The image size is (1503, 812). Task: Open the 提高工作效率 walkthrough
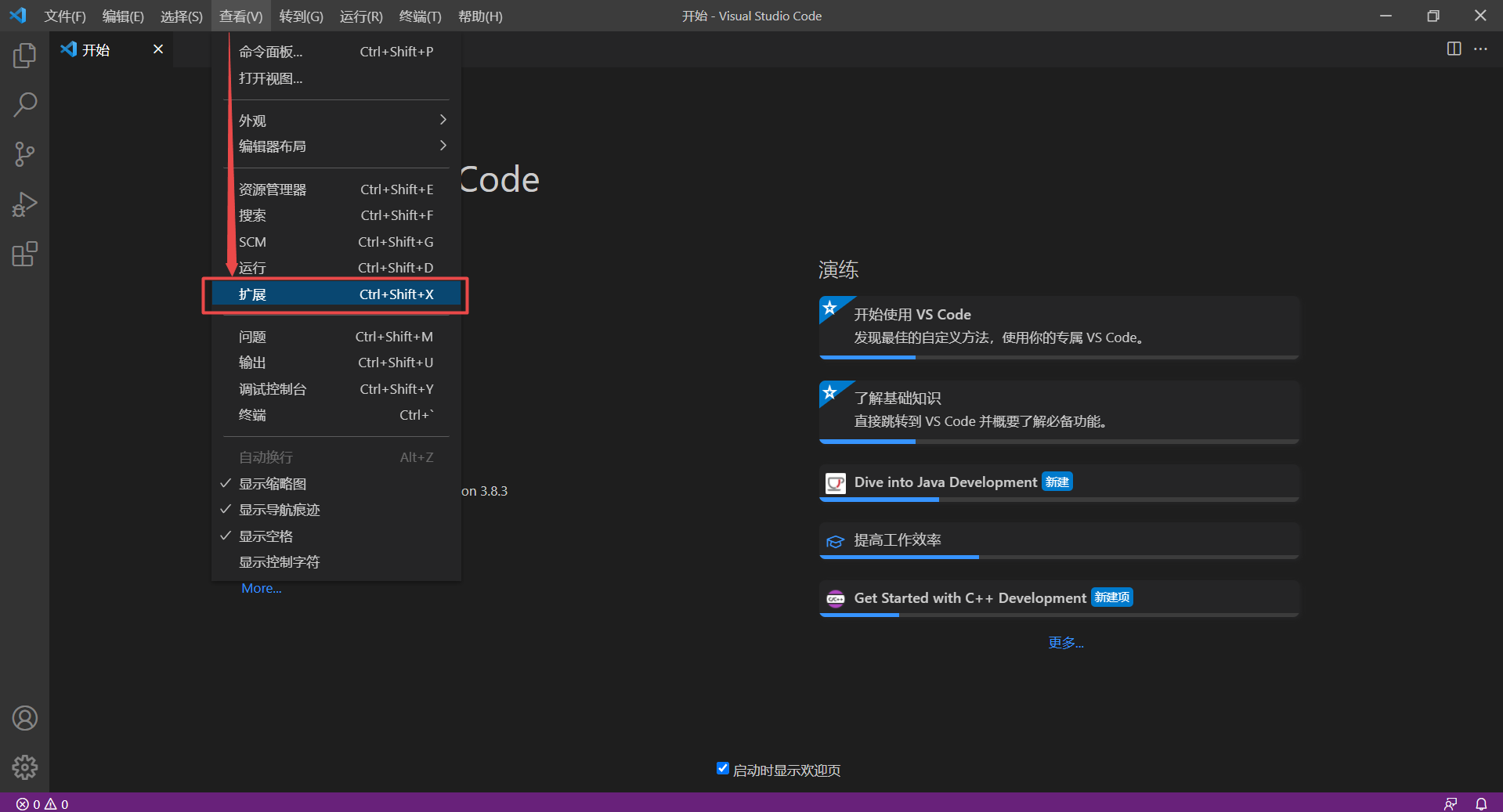1059,541
